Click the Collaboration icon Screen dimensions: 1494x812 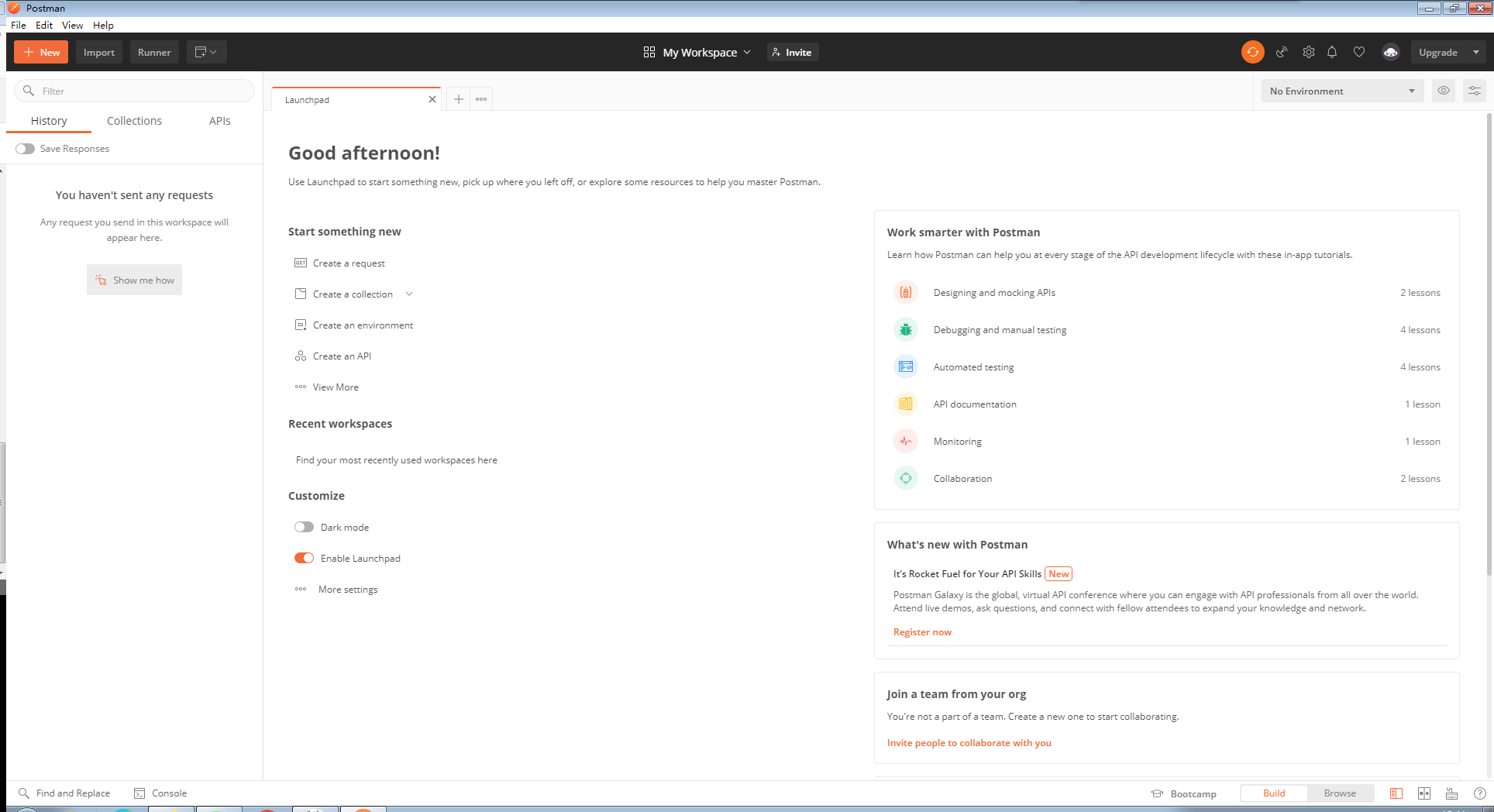click(906, 478)
